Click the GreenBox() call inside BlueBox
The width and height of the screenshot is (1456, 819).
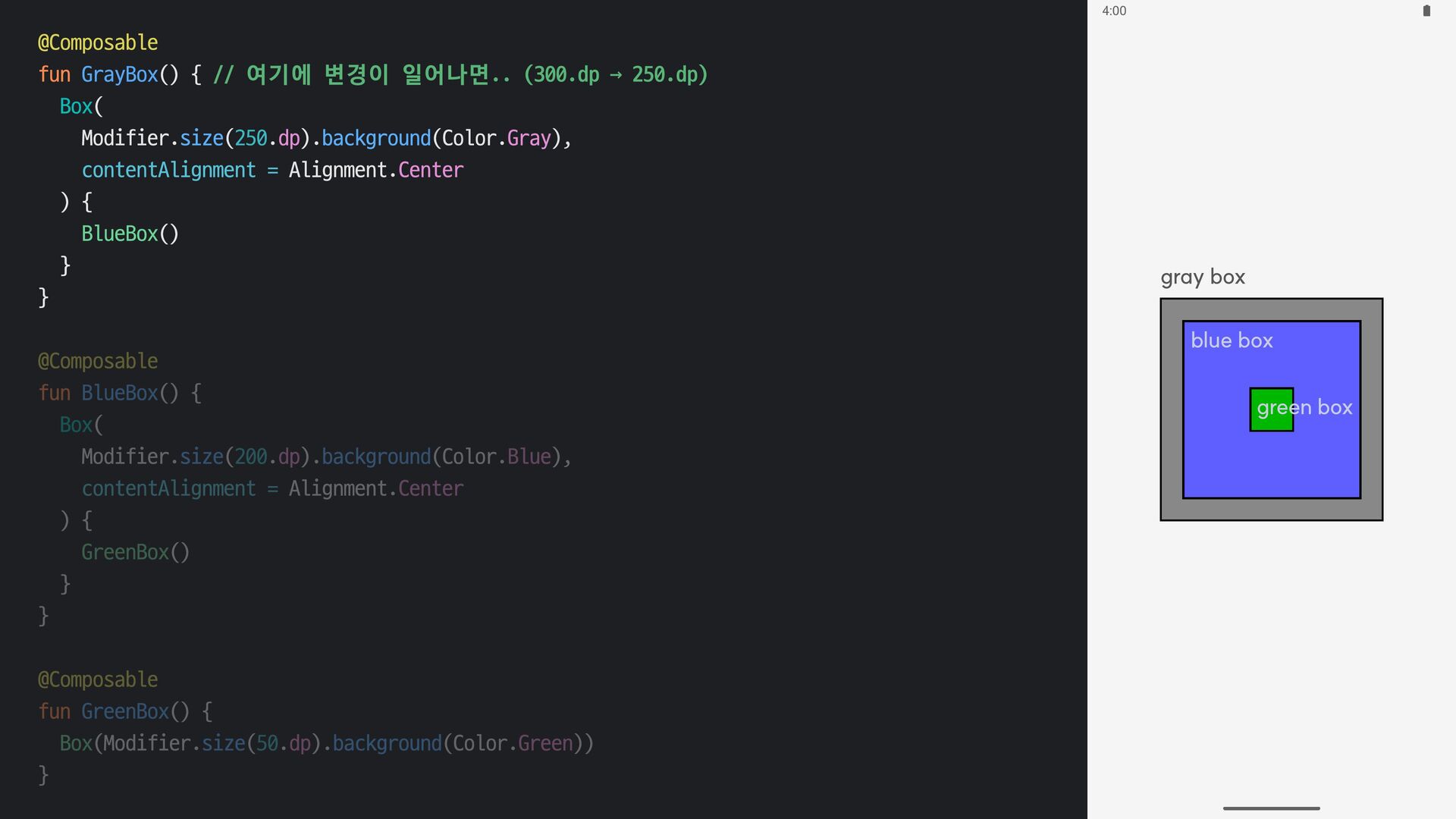point(135,552)
